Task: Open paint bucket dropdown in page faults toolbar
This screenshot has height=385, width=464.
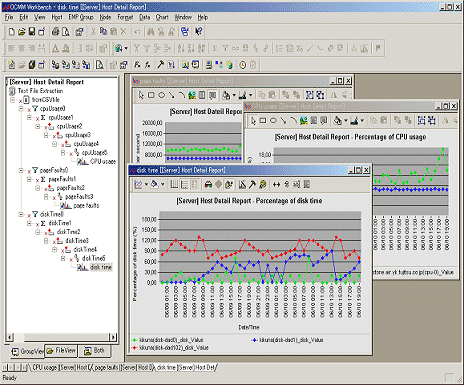Action: [x=234, y=95]
